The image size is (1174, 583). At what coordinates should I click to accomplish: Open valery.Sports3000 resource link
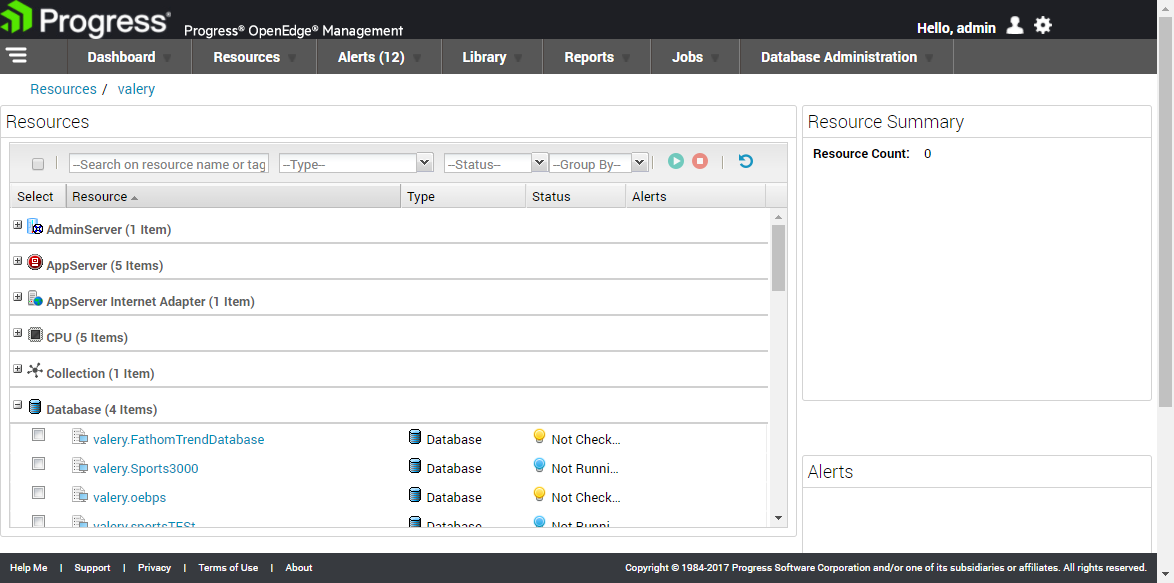(x=146, y=468)
